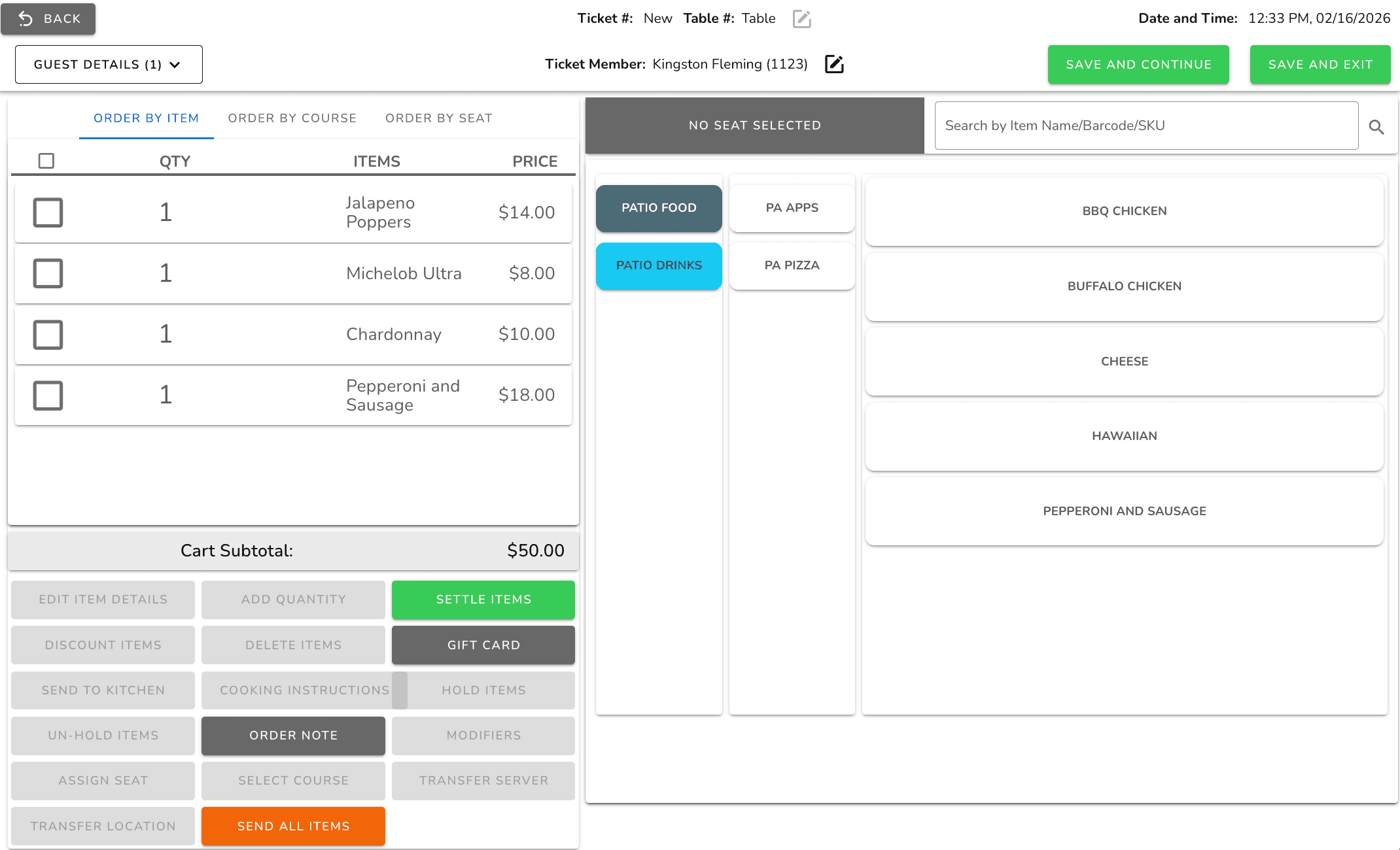Click Save and Continue button
The height and width of the screenshot is (850, 1400).
point(1138,65)
